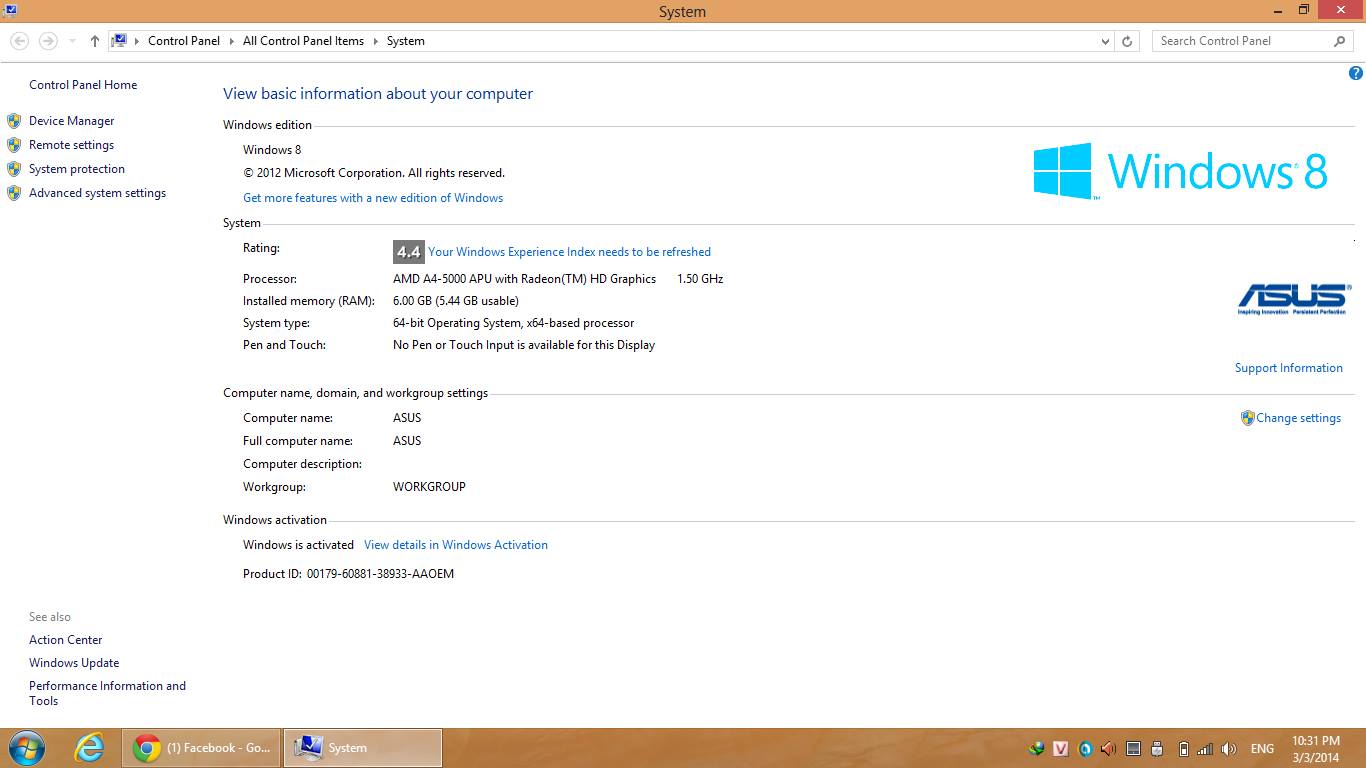Switch to the Facebook Chrome taskbar window
This screenshot has width=1366, height=768.
tap(202, 748)
